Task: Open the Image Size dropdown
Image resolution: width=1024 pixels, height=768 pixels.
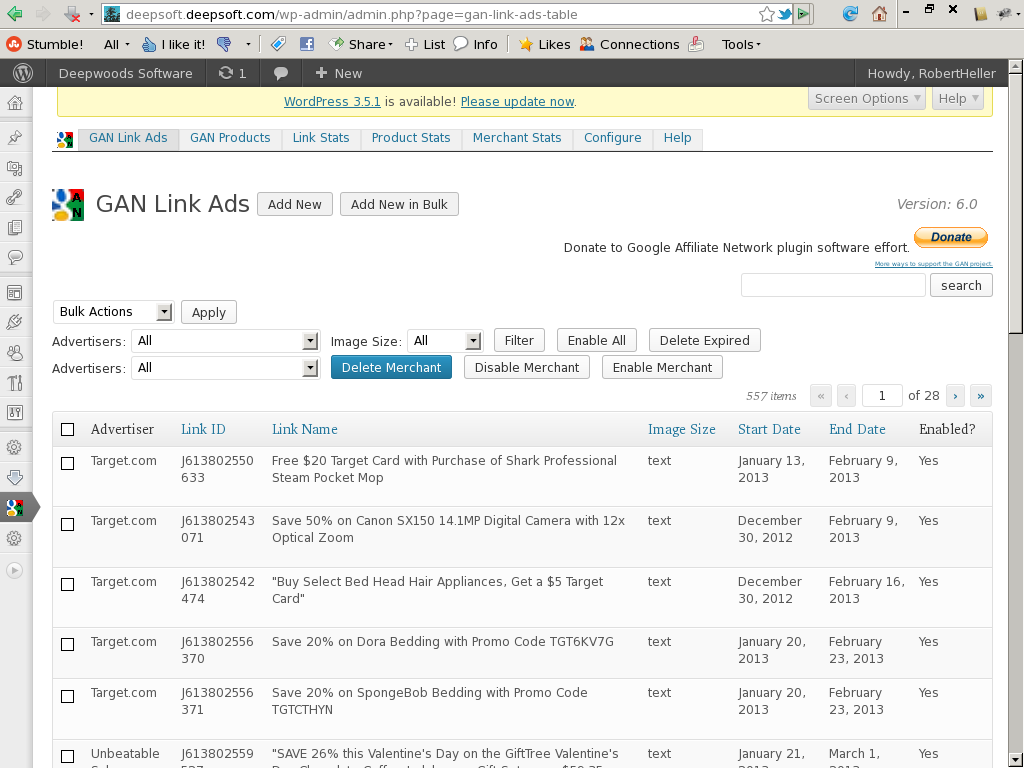Action: 445,341
